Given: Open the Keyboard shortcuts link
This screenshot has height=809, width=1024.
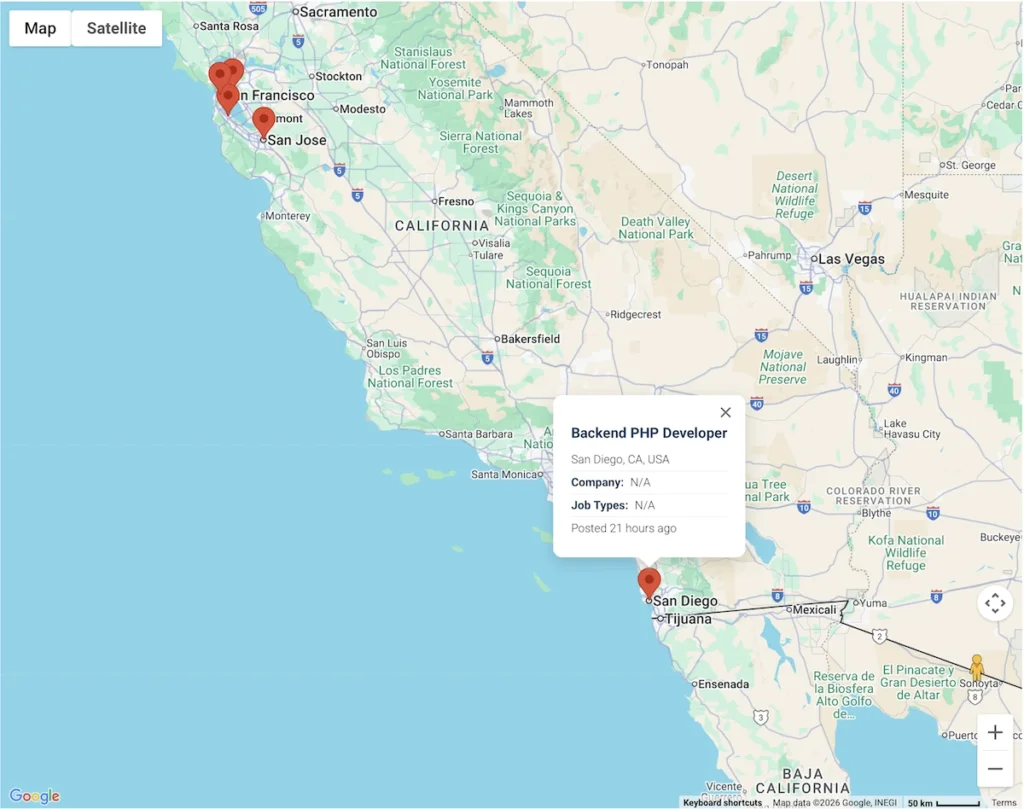Looking at the screenshot, I should coord(723,802).
